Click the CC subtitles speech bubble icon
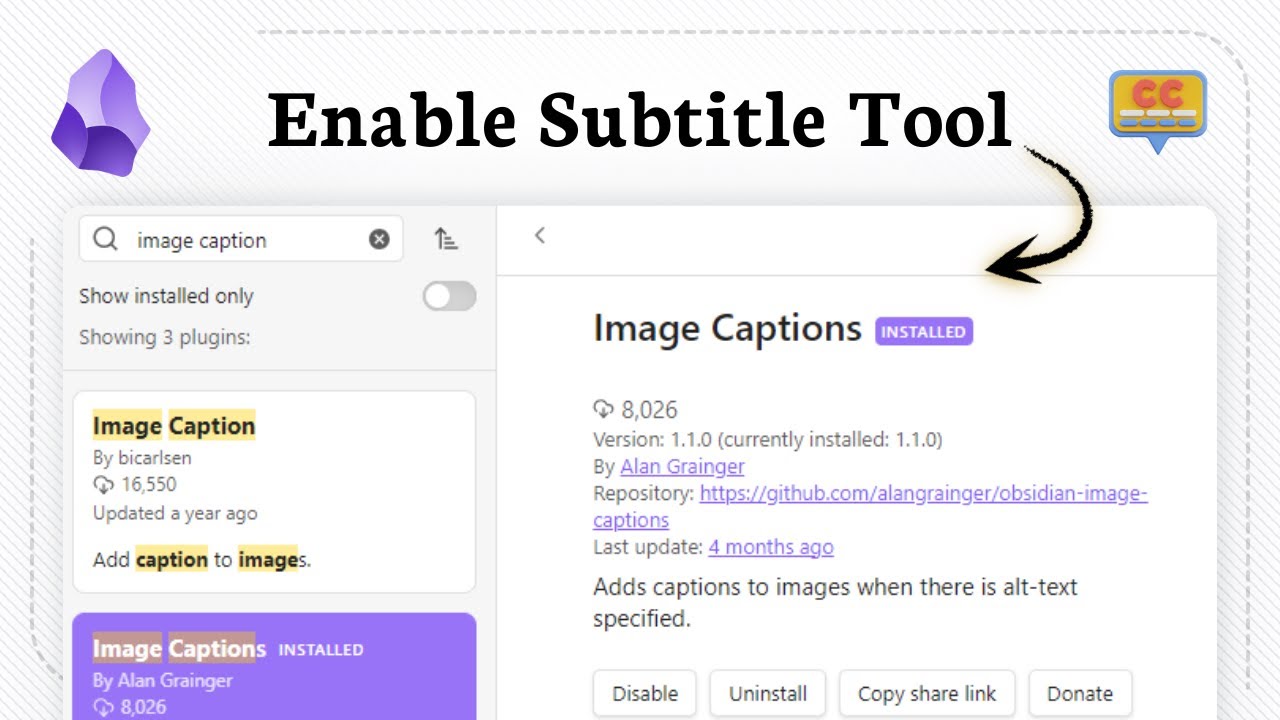The height and width of the screenshot is (720, 1280). point(1158,110)
